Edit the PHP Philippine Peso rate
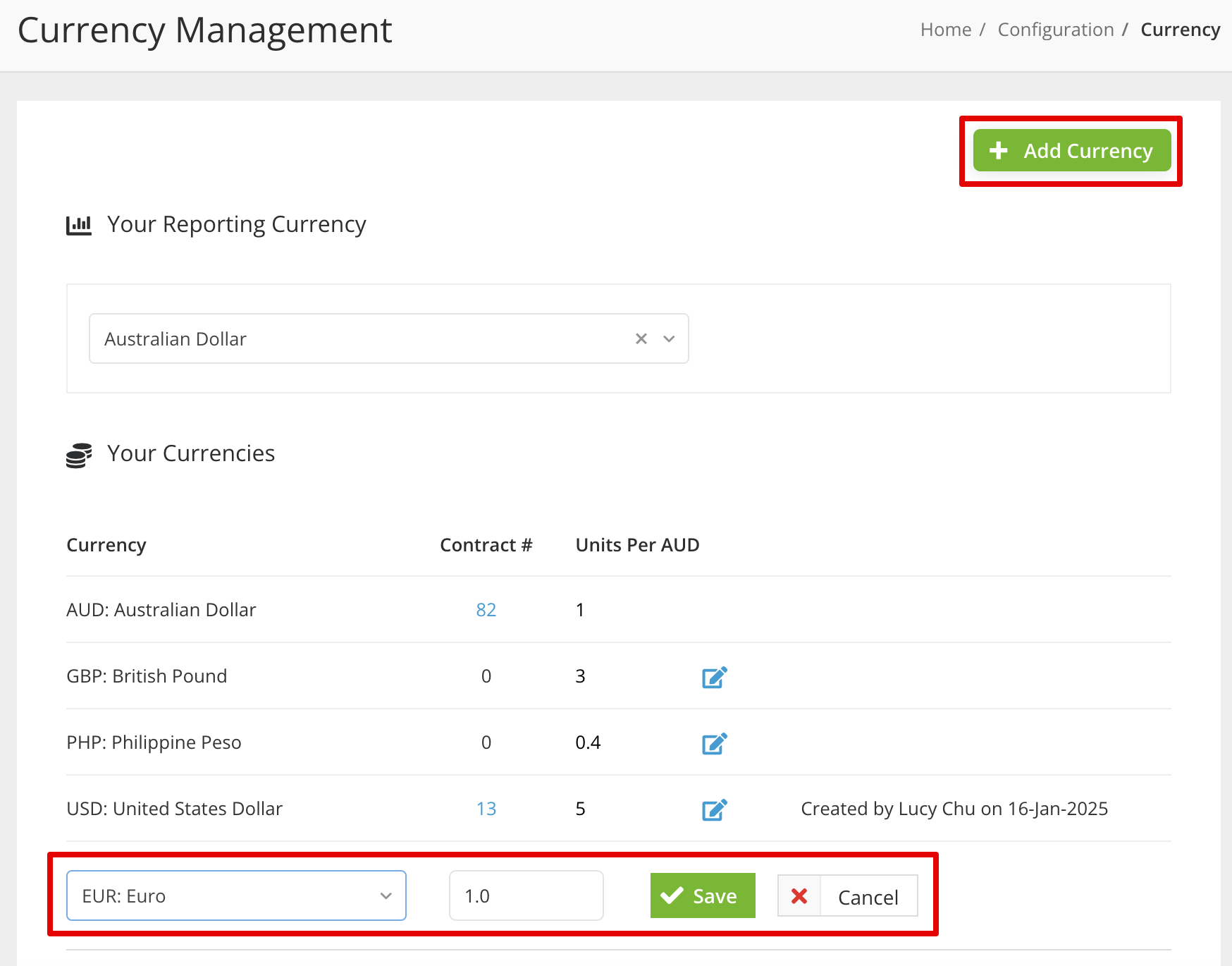The image size is (1232, 966). (714, 743)
